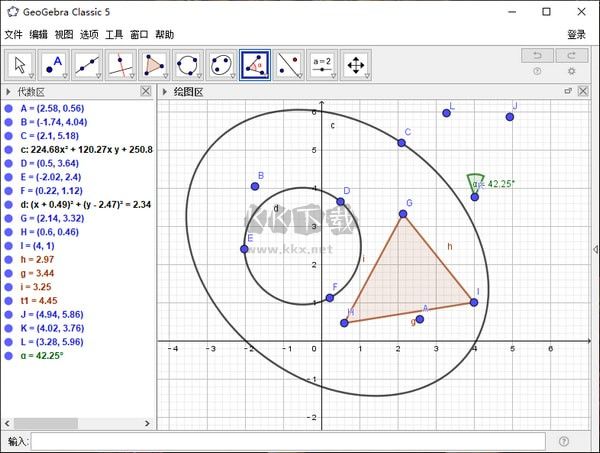Select the Move Graphics View tool
Image resolution: width=600 pixels, height=453 pixels.
click(355, 65)
